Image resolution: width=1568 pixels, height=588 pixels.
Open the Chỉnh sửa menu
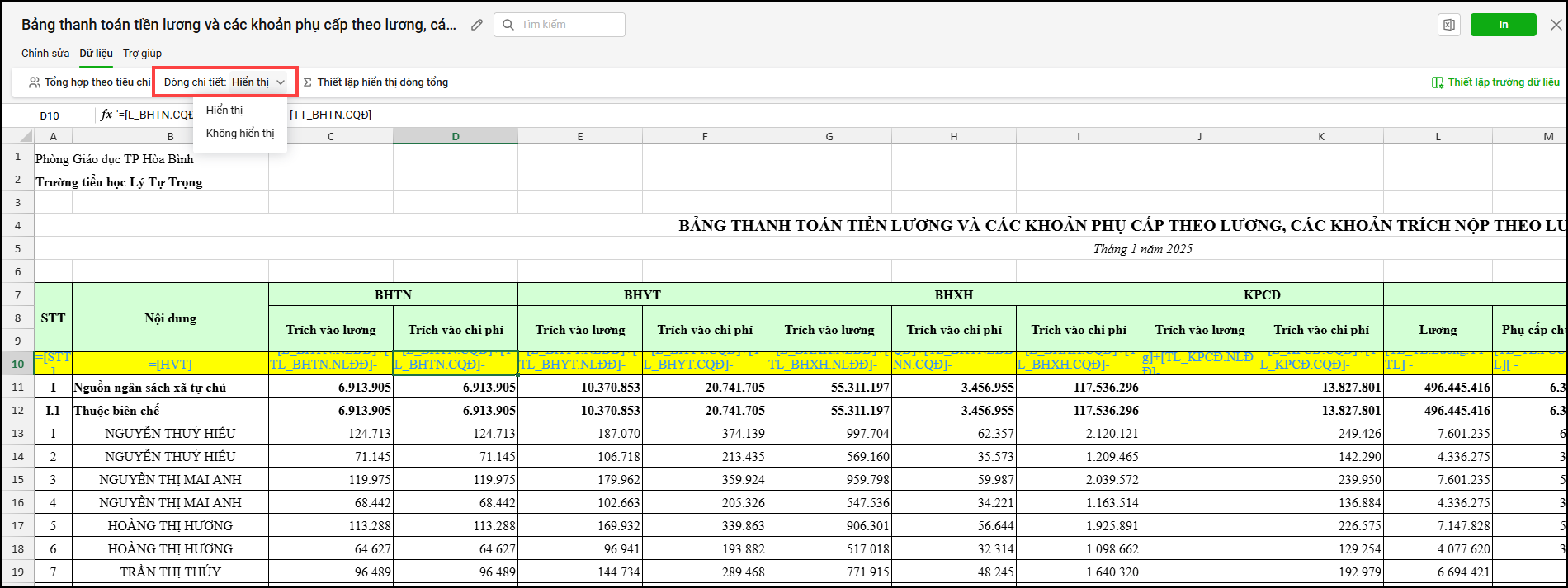[x=45, y=54]
